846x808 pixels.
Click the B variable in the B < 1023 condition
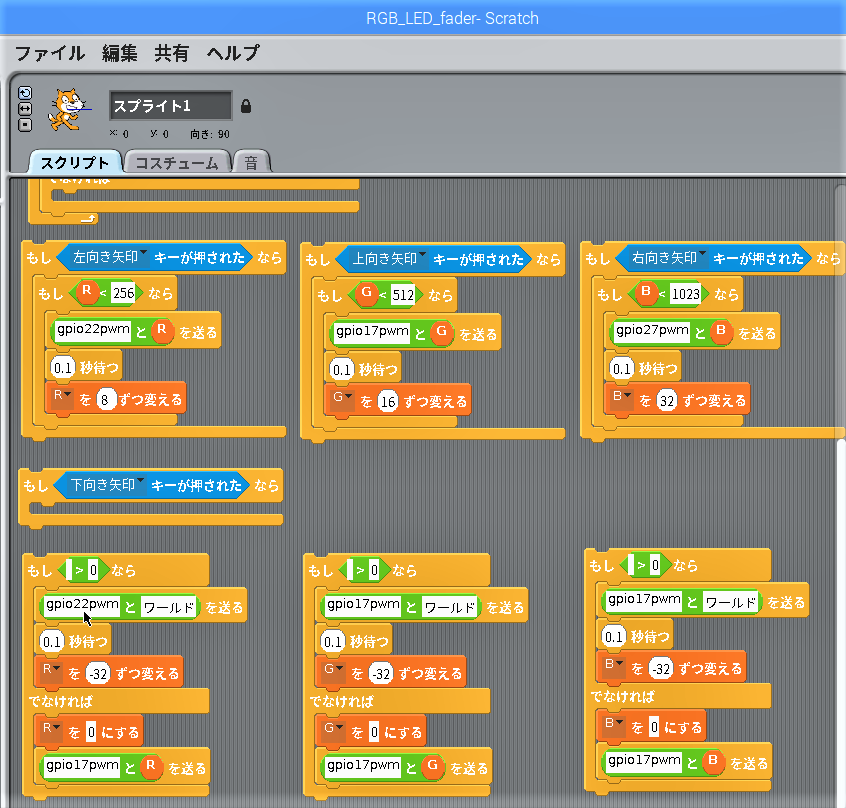(645, 293)
